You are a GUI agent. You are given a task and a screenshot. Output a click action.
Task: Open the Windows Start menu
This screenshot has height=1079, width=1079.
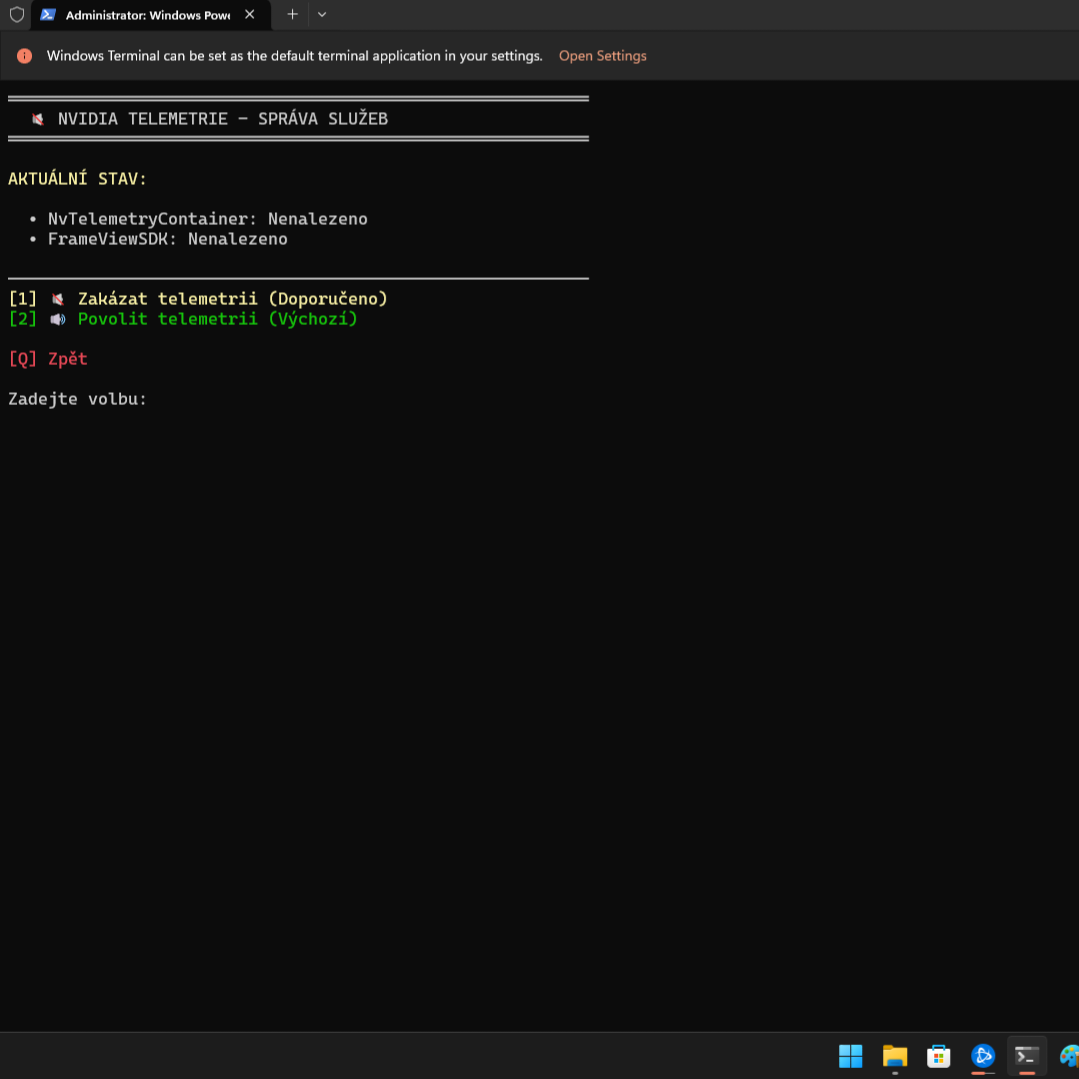point(850,1056)
